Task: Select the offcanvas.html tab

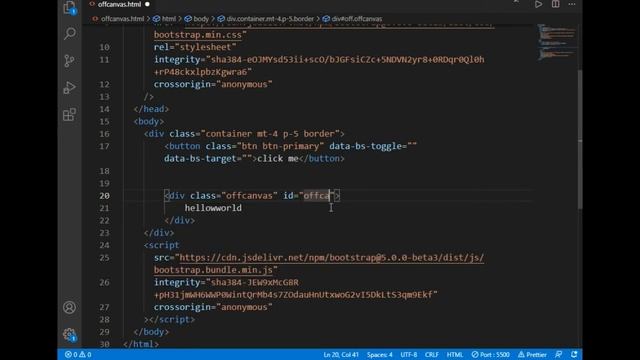Action: pos(119,4)
